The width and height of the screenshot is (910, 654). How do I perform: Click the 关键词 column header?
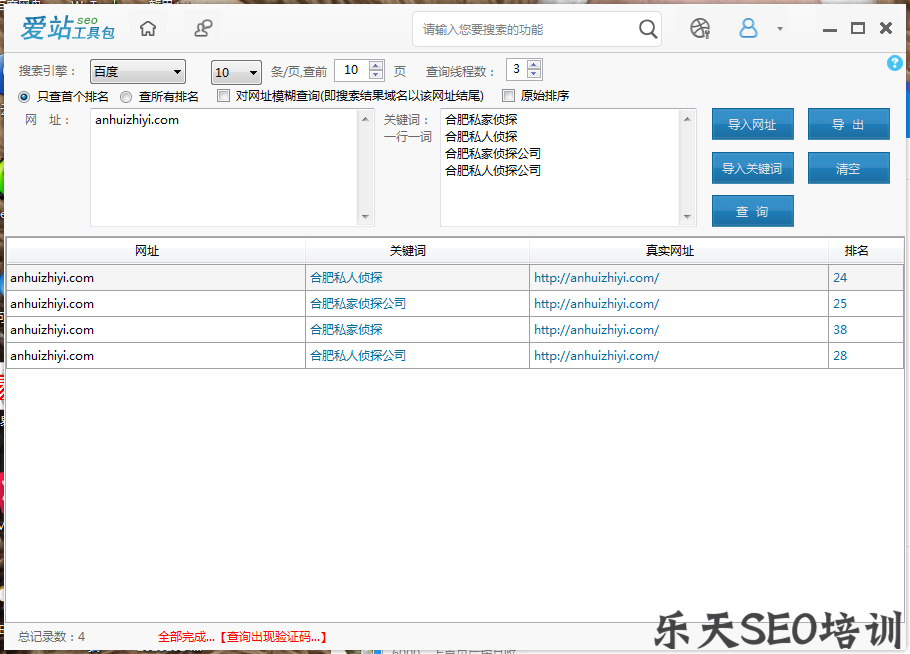point(416,250)
